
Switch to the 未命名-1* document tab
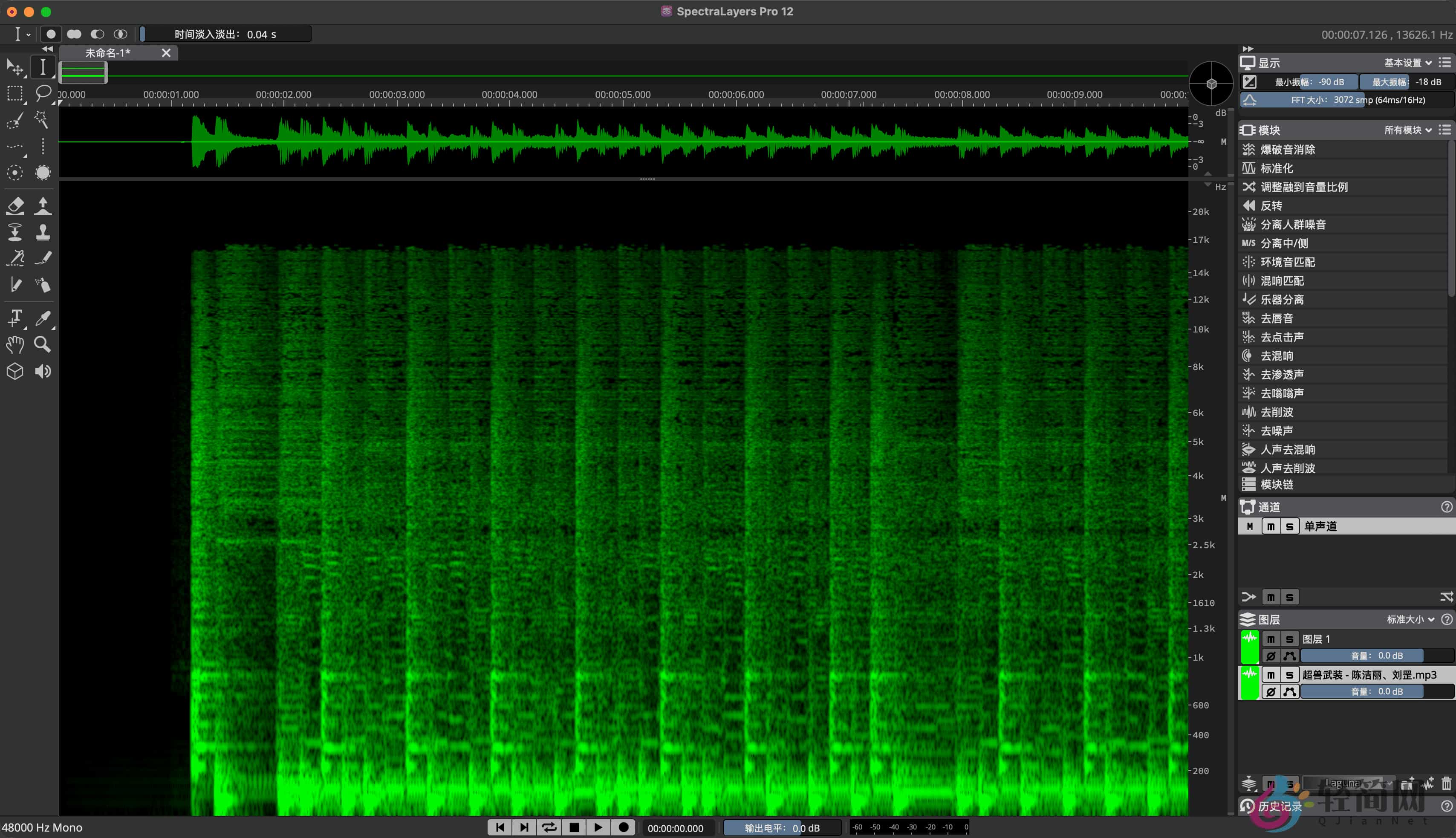click(x=108, y=53)
